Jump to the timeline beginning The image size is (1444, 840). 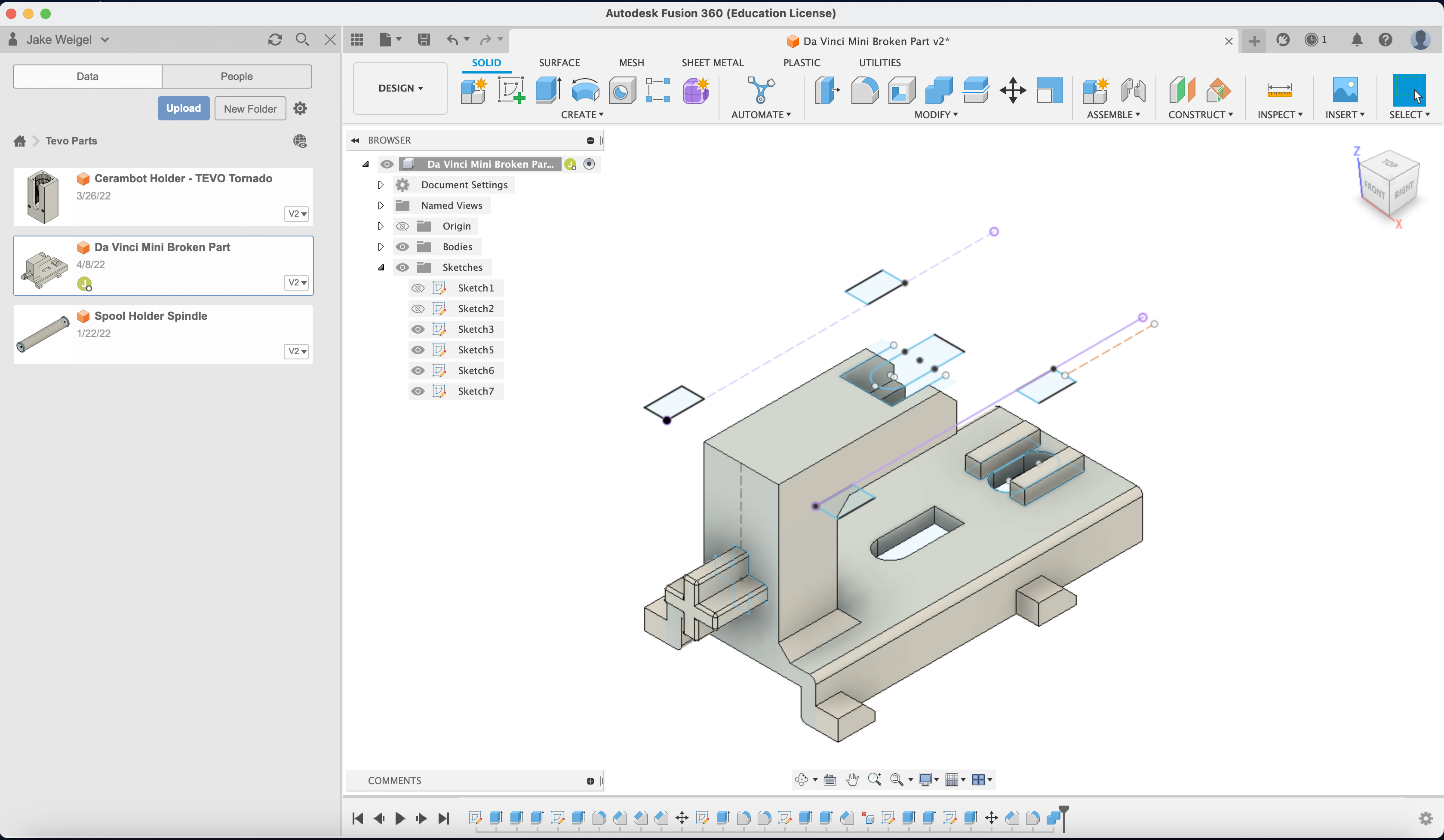point(358,818)
